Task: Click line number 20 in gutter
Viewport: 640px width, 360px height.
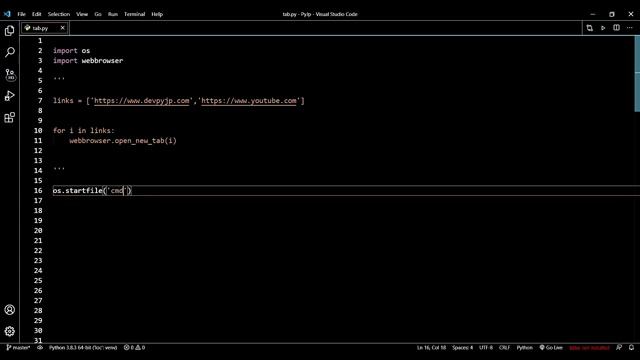Action: (x=38, y=231)
